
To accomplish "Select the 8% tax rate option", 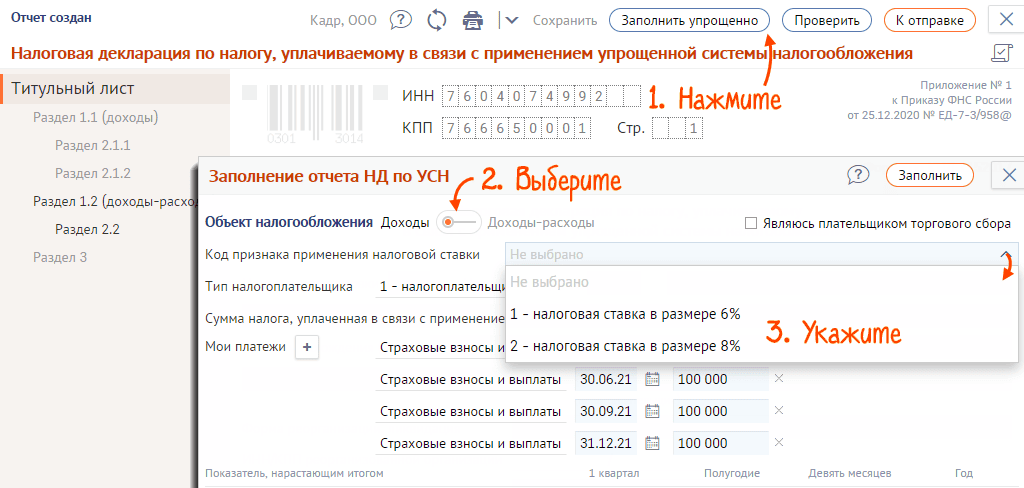I will pos(625,346).
